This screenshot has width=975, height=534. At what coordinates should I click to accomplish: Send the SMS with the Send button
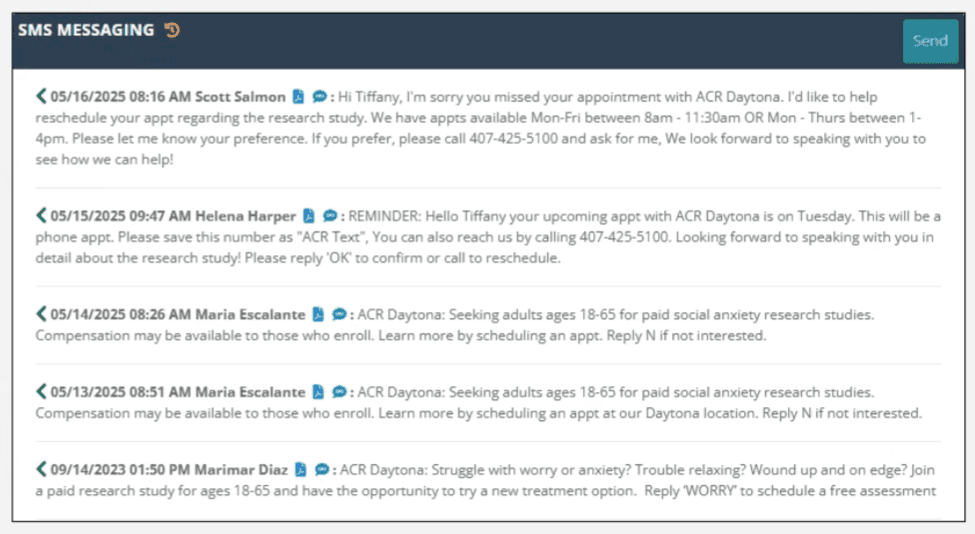(930, 41)
